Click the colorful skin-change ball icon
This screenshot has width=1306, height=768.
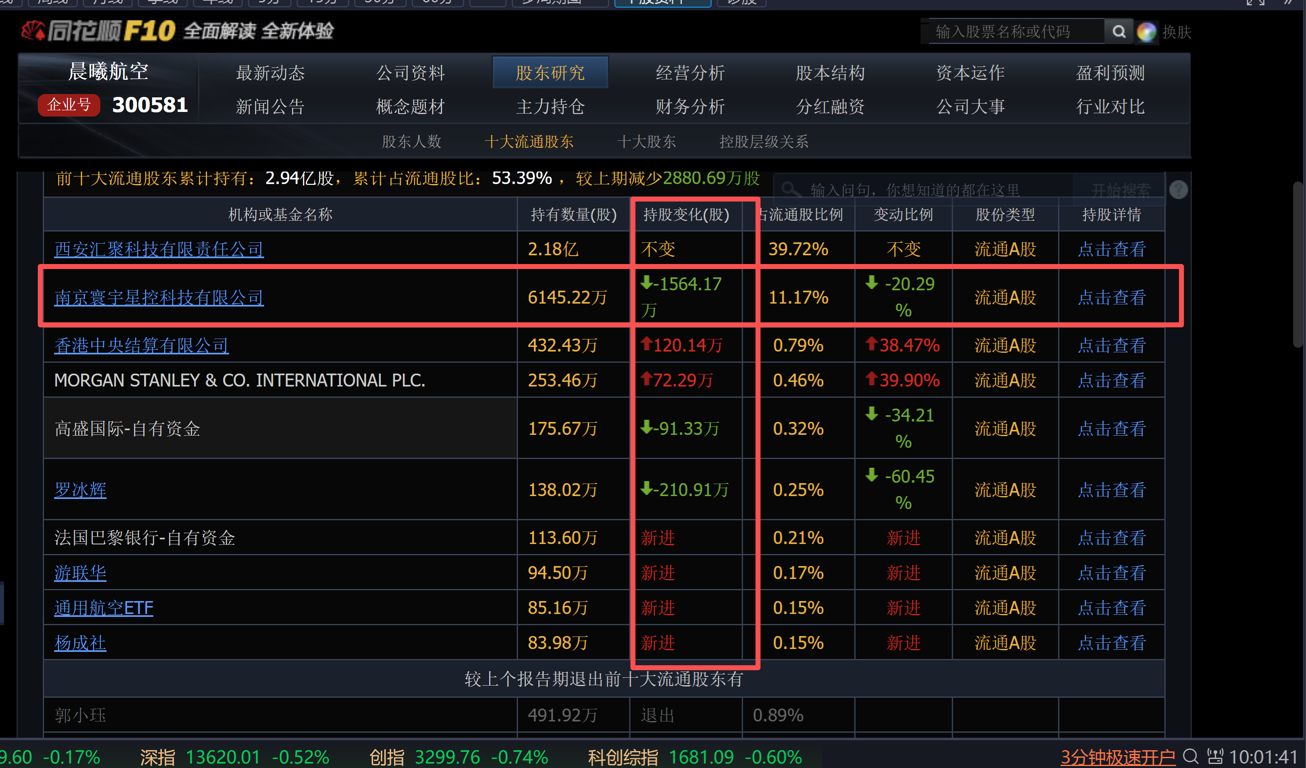pyautogui.click(x=1147, y=32)
